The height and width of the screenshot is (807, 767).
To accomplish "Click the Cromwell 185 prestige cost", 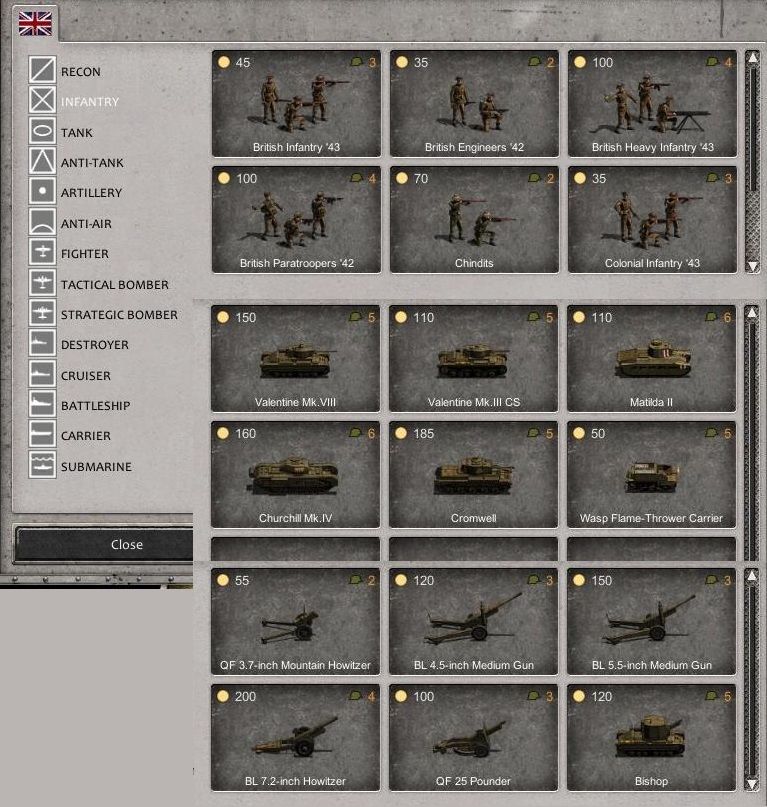I will (424, 433).
